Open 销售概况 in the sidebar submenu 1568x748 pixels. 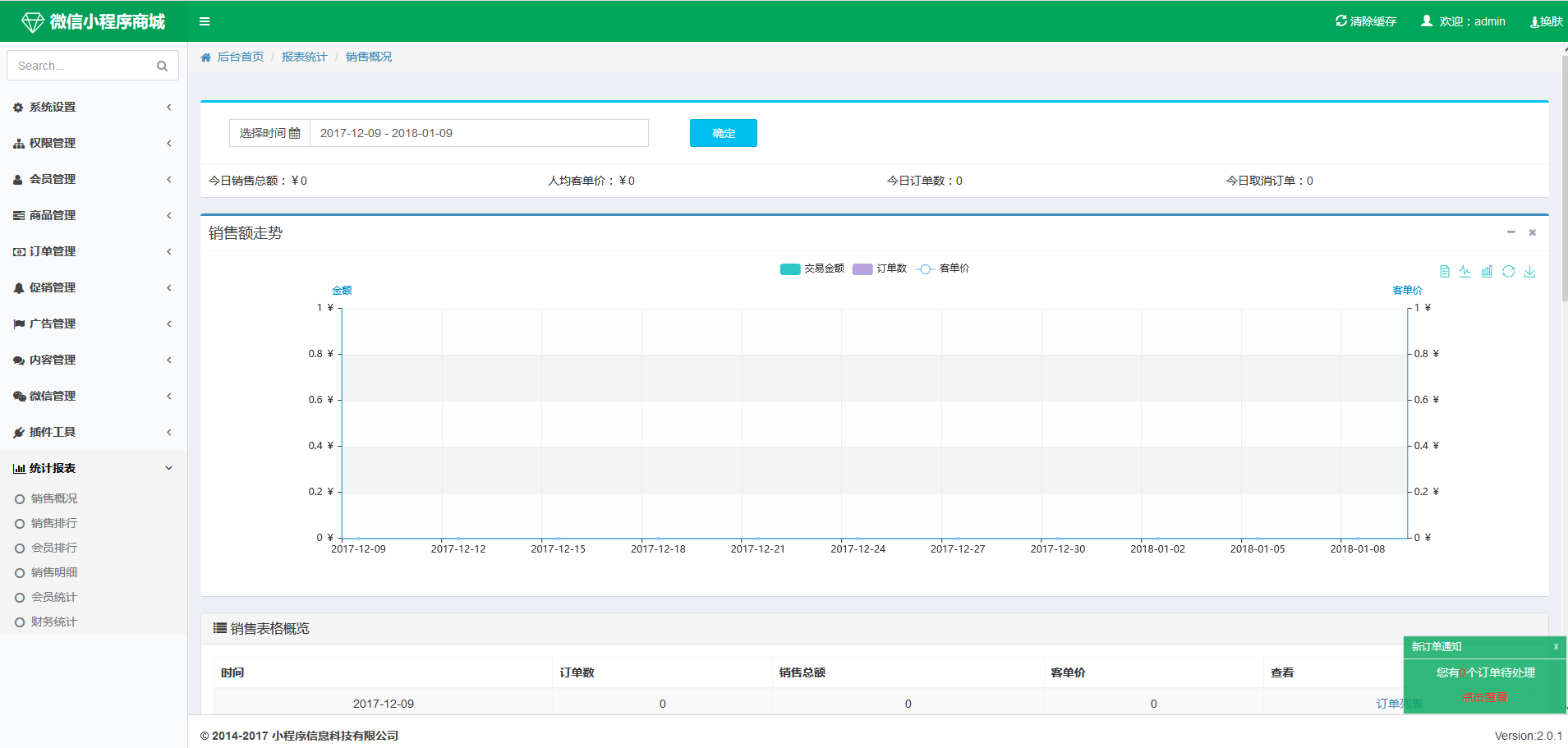pos(54,498)
